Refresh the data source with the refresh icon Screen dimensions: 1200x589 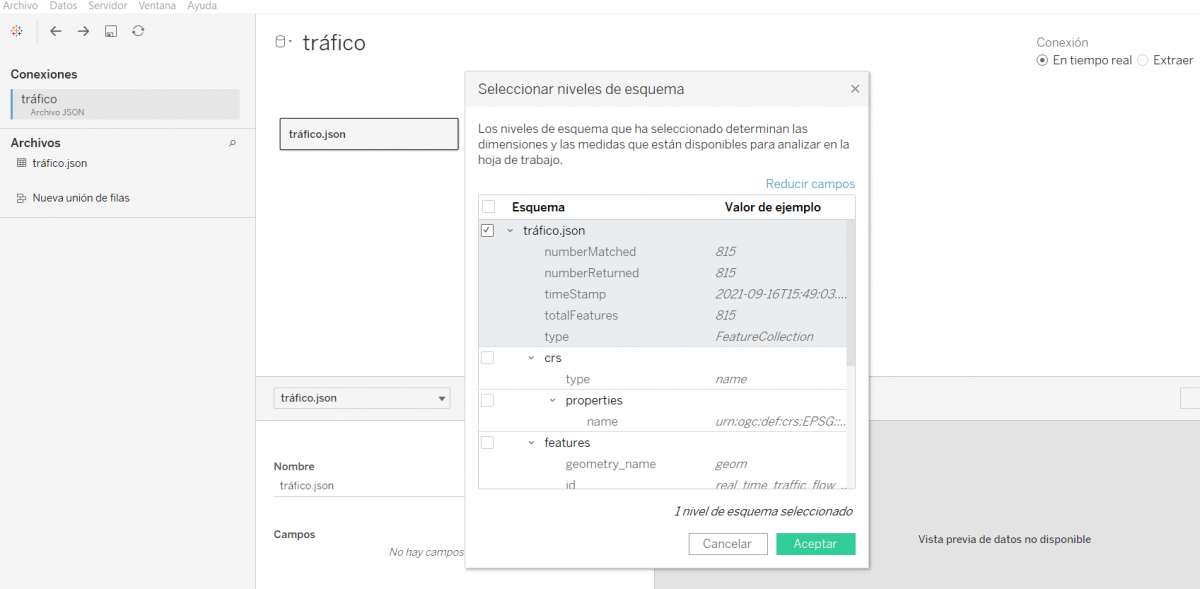137,31
